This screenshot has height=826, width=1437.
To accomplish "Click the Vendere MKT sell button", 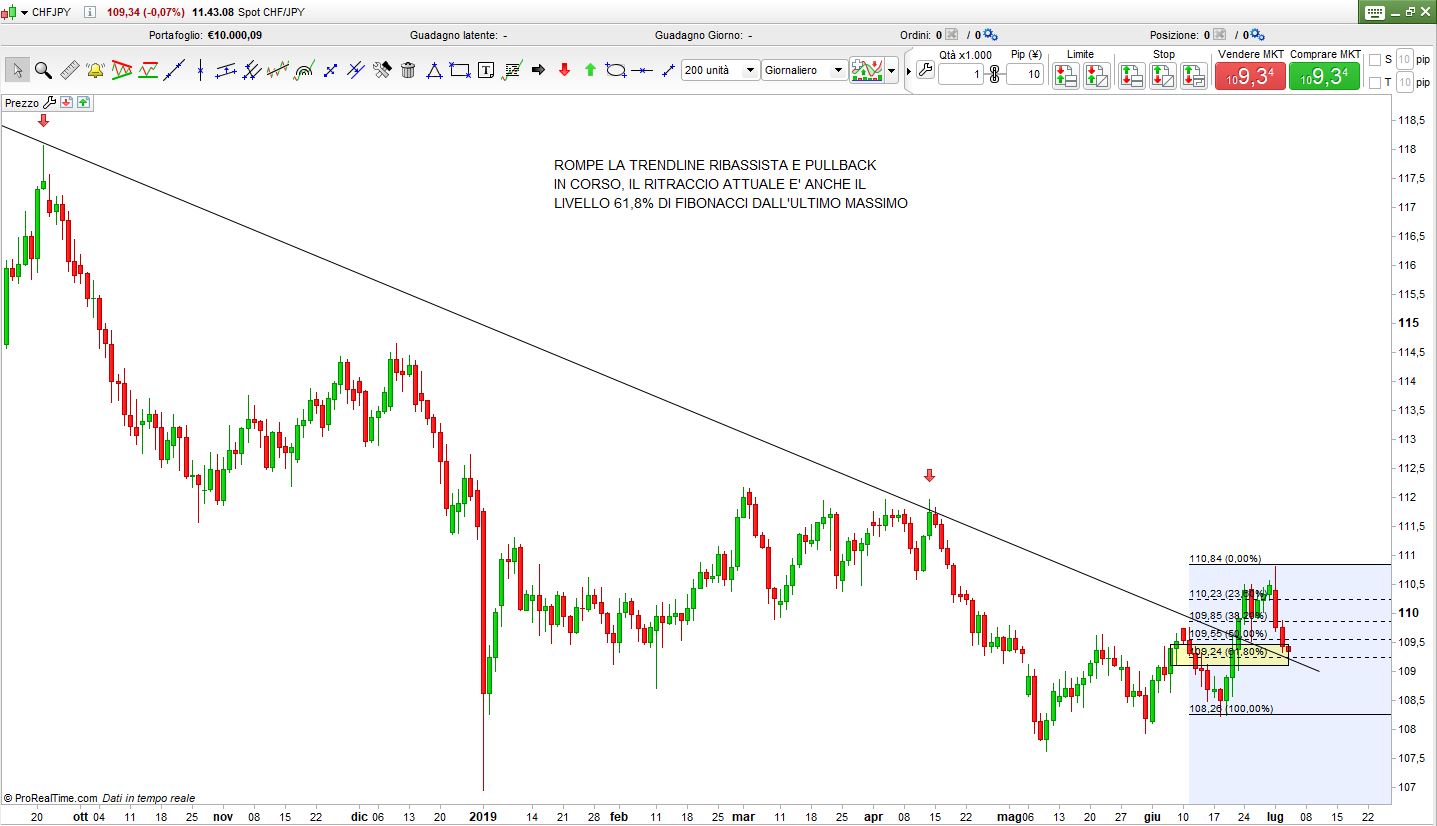I will click(x=1249, y=76).
